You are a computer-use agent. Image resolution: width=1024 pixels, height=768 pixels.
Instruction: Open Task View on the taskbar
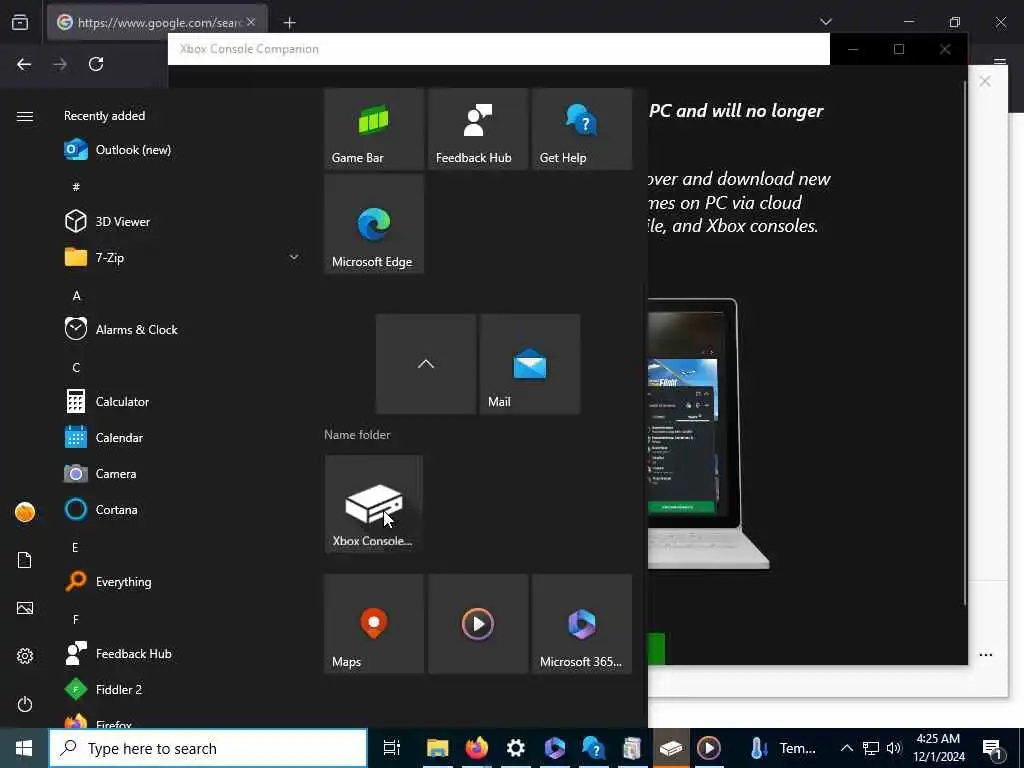[392, 748]
